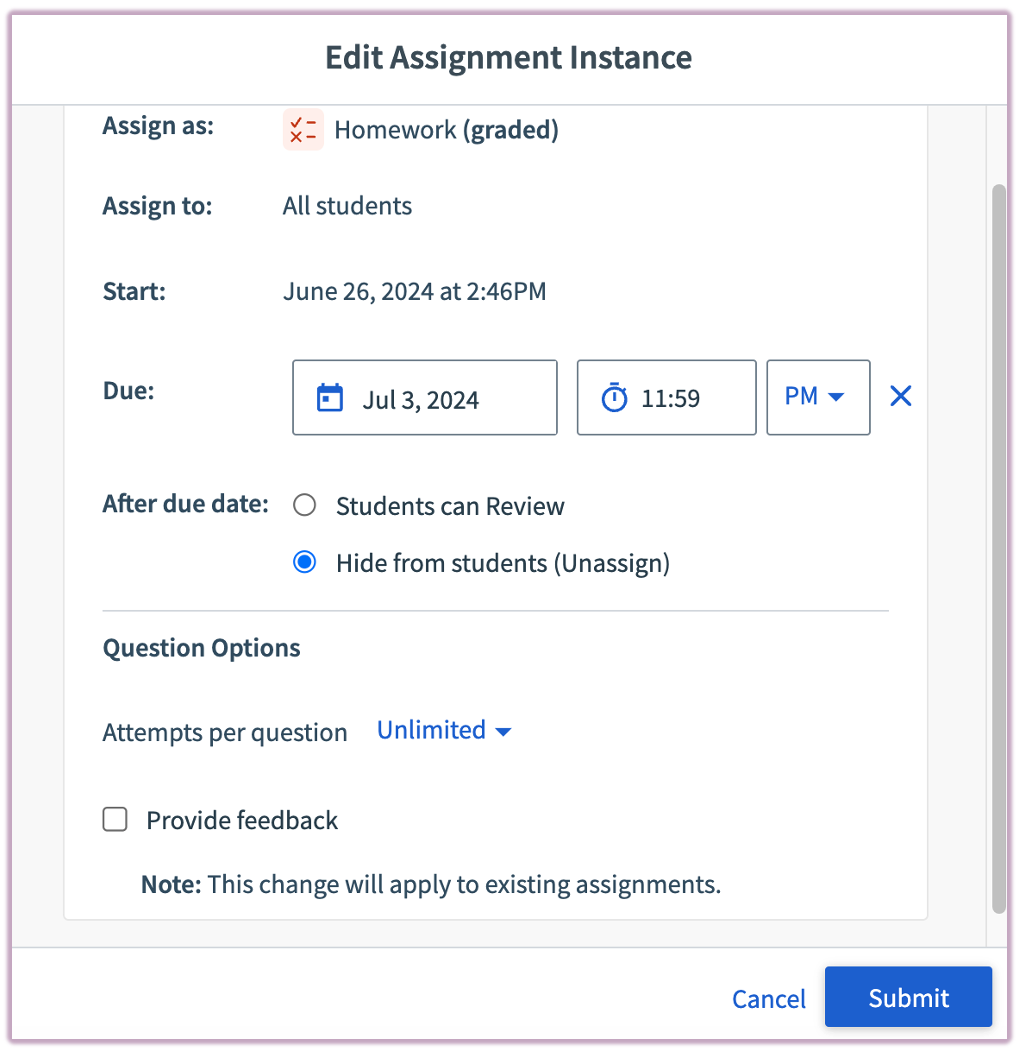Select the Students can Review option
This screenshot has width=1018, height=1052.
304,505
